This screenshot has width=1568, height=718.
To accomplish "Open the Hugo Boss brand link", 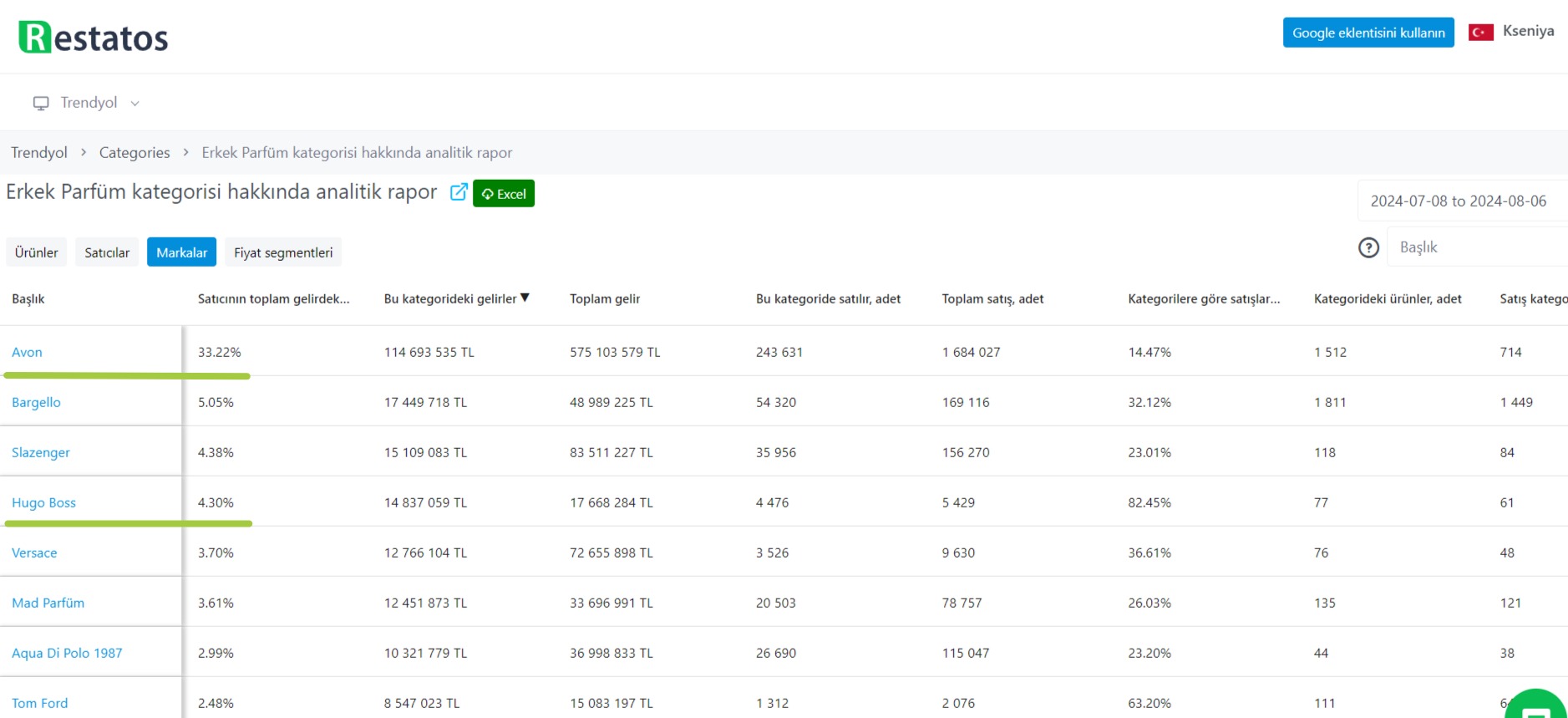I will coord(43,502).
